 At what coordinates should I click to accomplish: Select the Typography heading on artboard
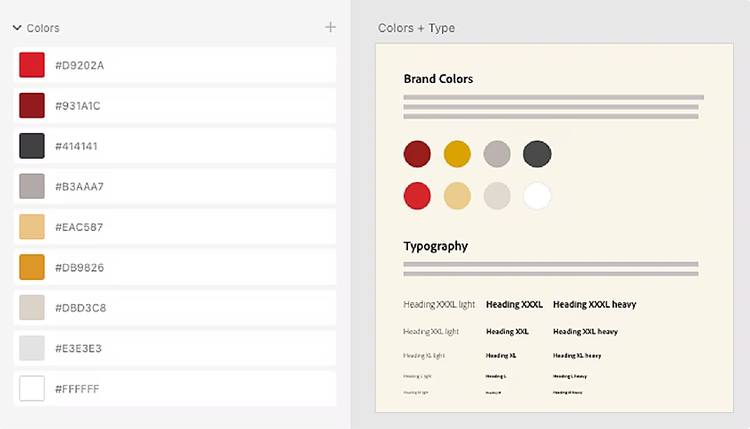(435, 246)
